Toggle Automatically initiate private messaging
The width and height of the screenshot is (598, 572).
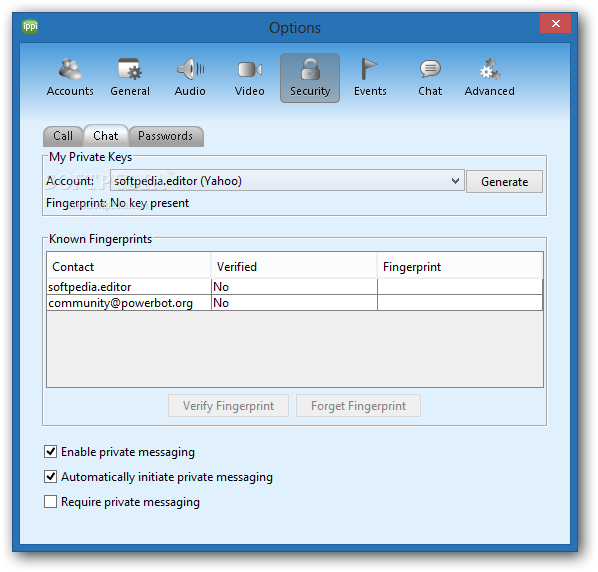click(x=50, y=477)
